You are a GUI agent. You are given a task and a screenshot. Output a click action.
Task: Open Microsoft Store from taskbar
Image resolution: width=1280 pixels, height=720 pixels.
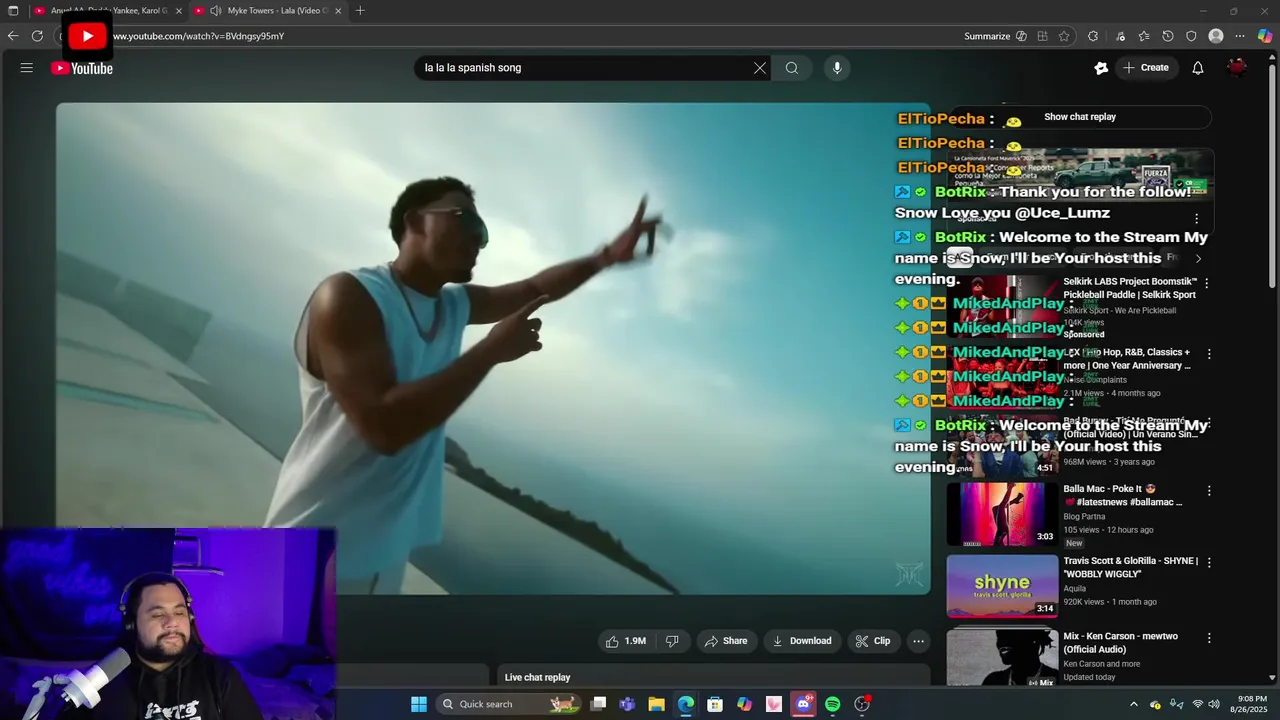point(715,704)
